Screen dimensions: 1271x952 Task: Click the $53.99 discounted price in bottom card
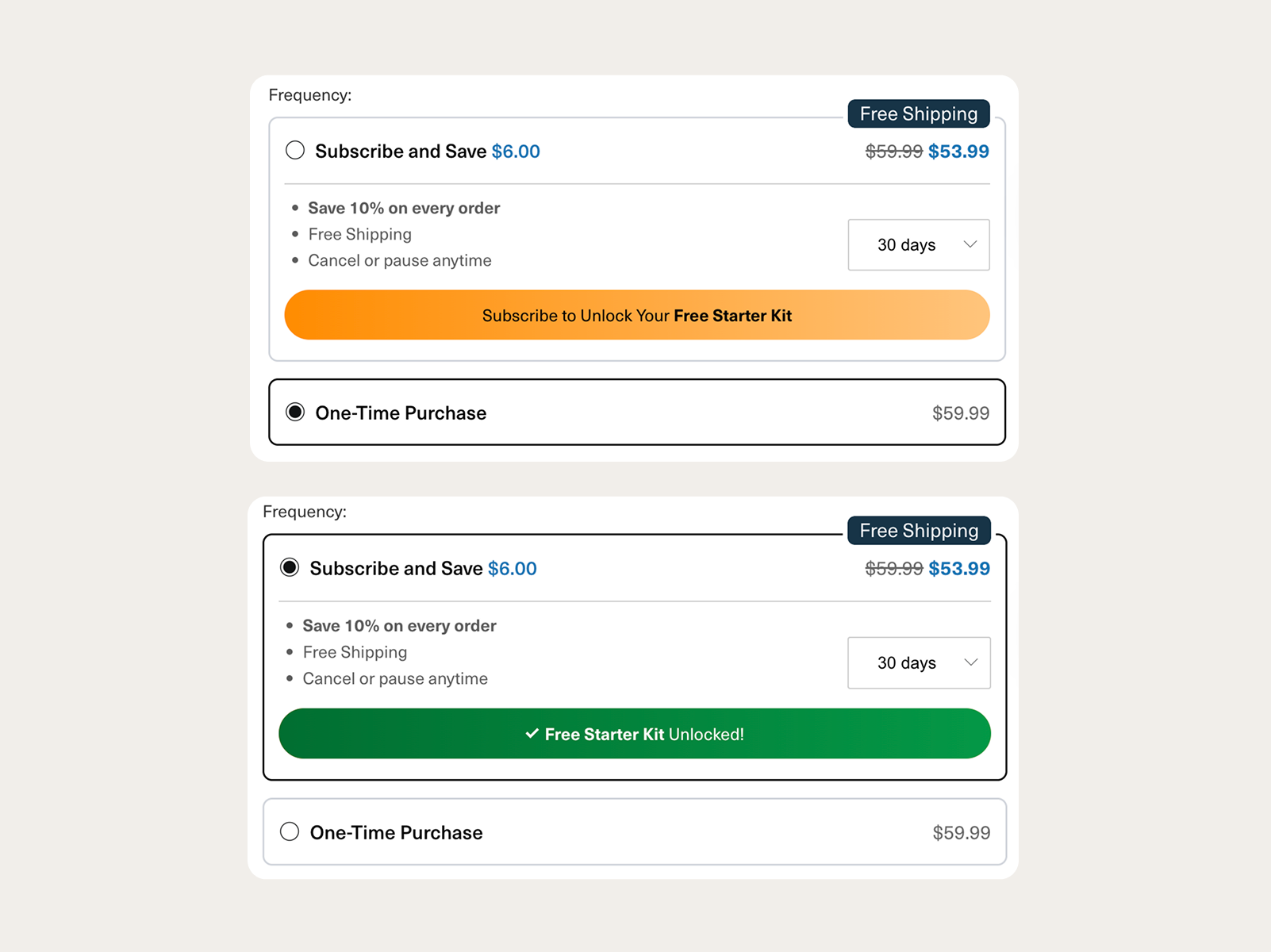click(959, 569)
